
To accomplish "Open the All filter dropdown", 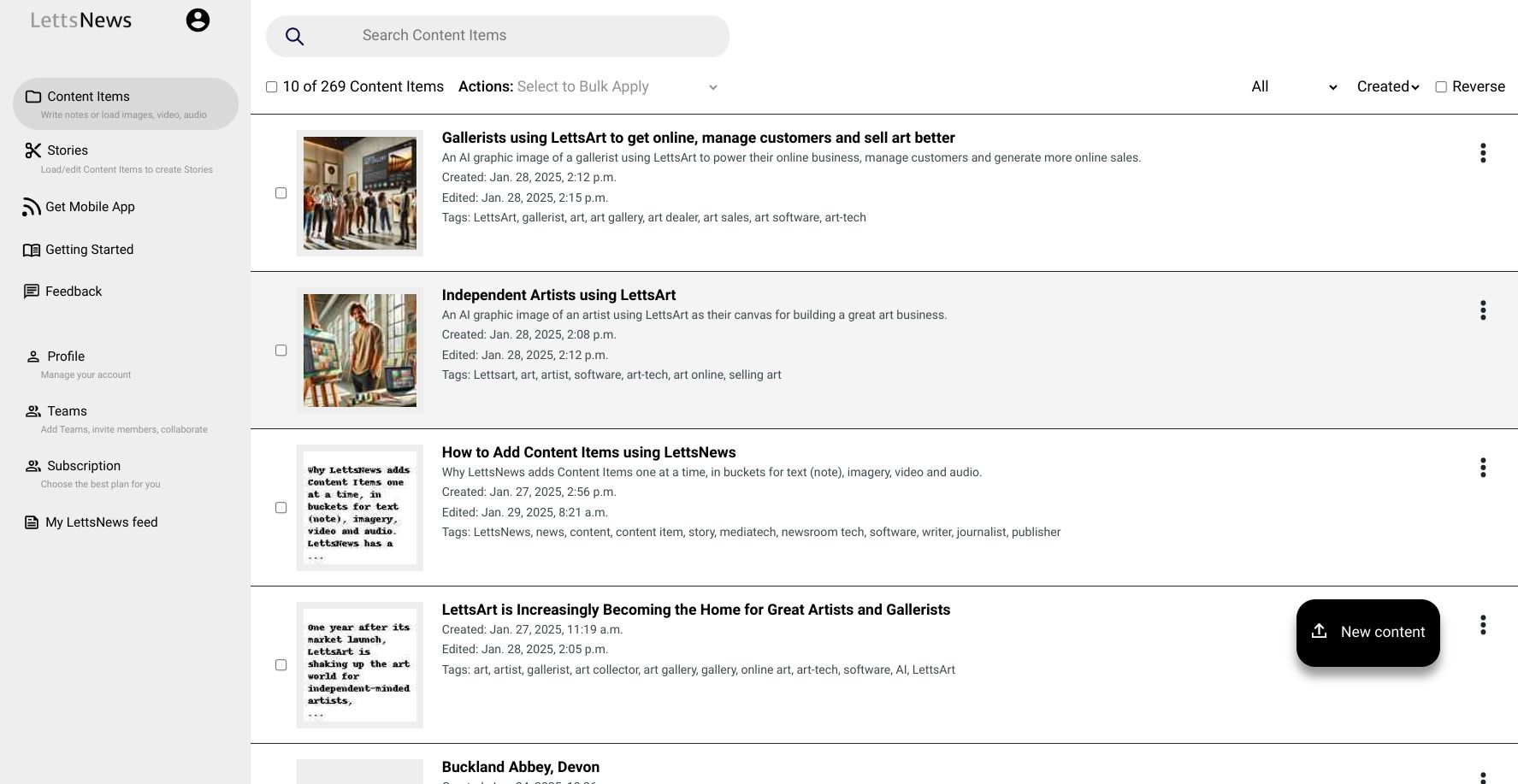I will (x=1293, y=87).
